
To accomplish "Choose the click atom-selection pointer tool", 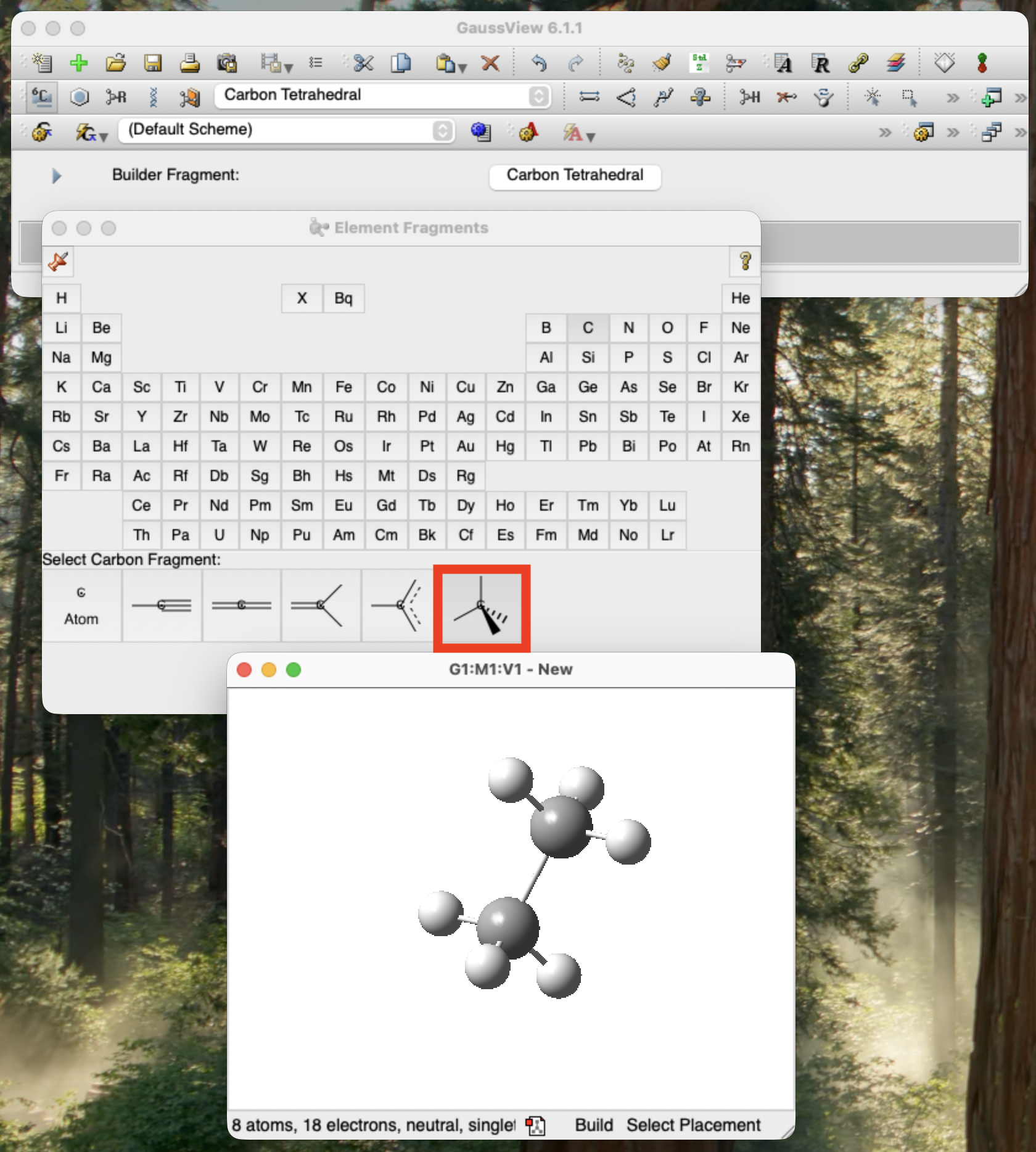I will tap(872, 97).
